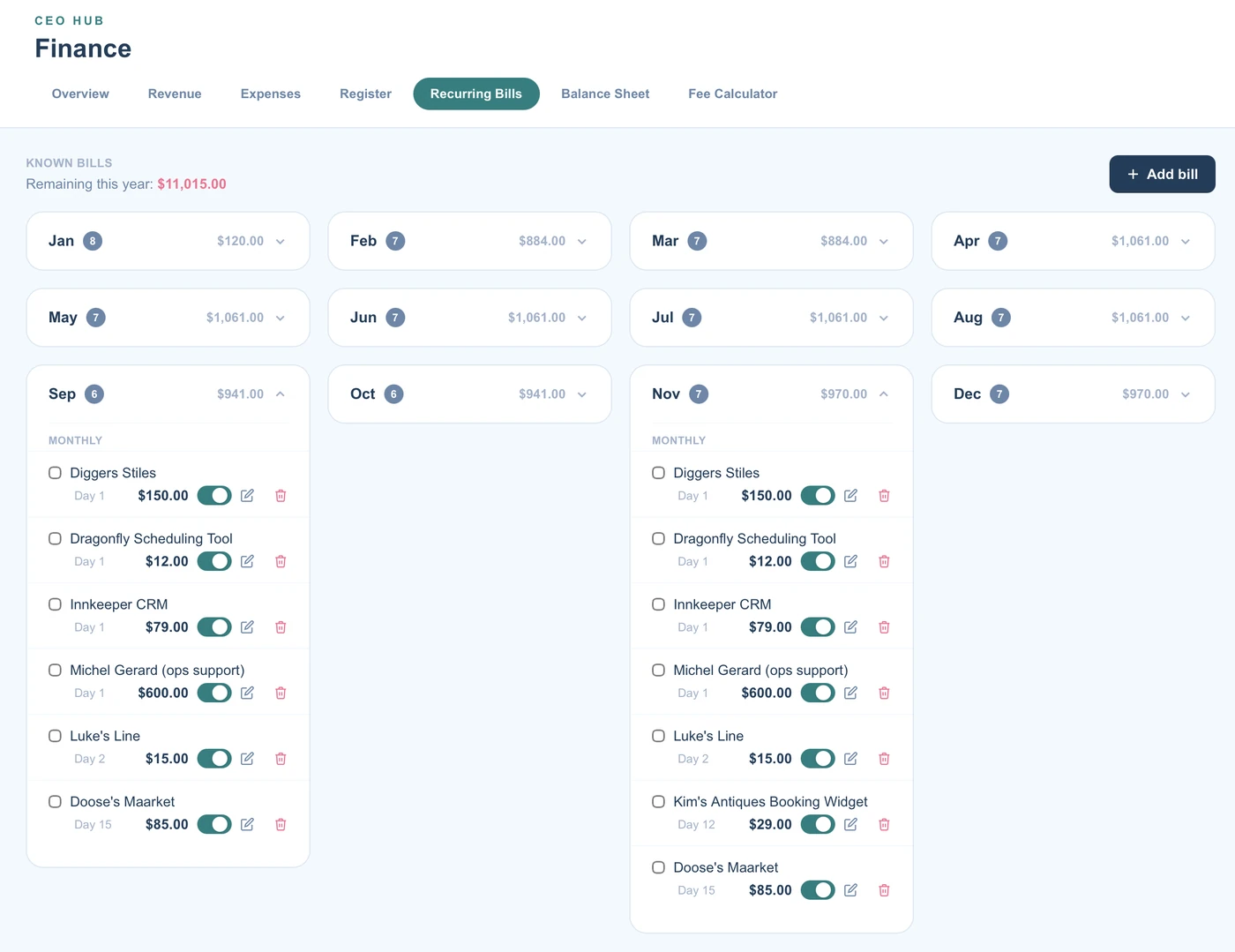Edit Luke's Line bill in Nov

click(x=850, y=759)
